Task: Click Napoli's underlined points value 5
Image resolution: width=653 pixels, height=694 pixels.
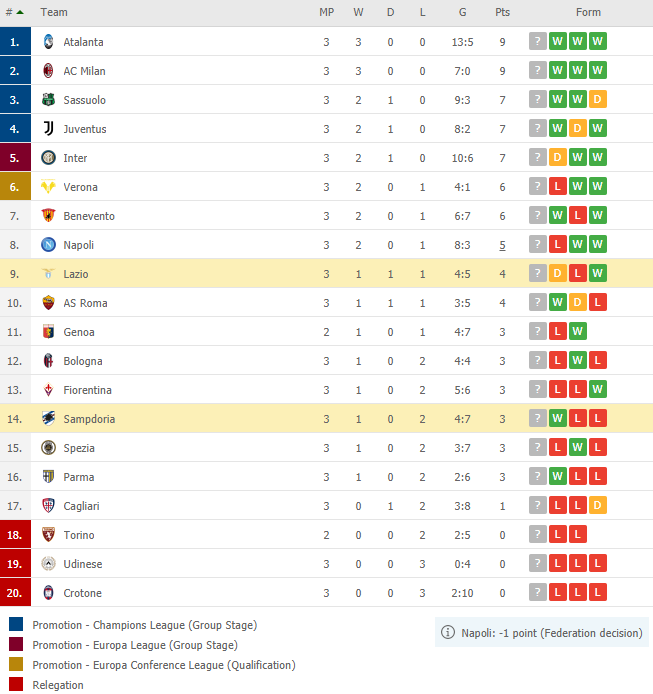Action: click(502, 245)
